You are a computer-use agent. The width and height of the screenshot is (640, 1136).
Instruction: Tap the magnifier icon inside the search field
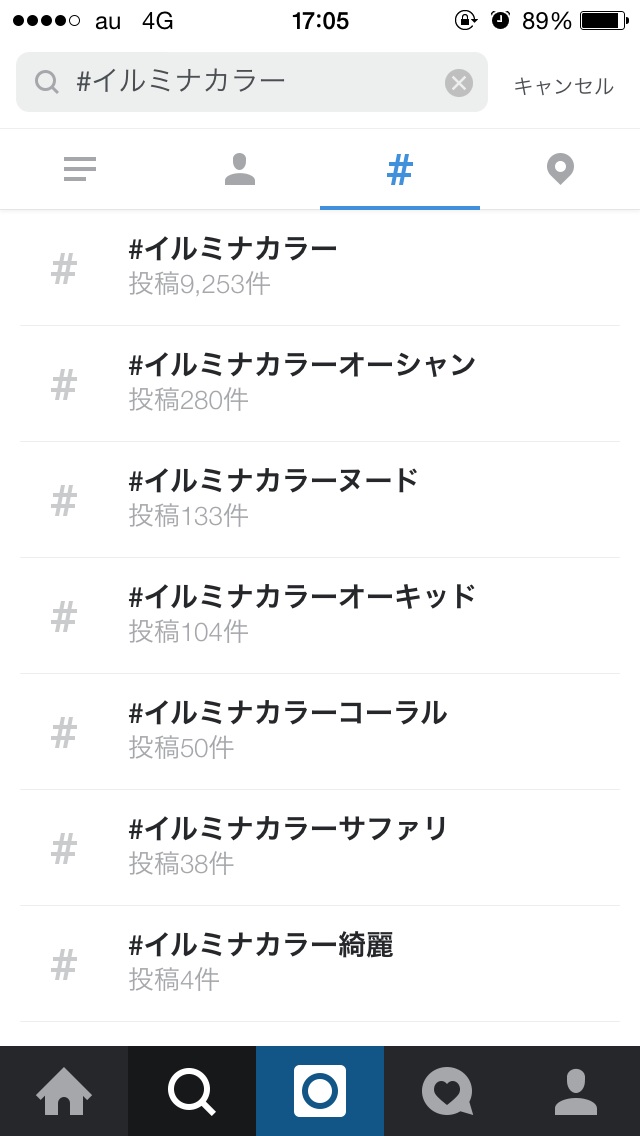pos(47,83)
